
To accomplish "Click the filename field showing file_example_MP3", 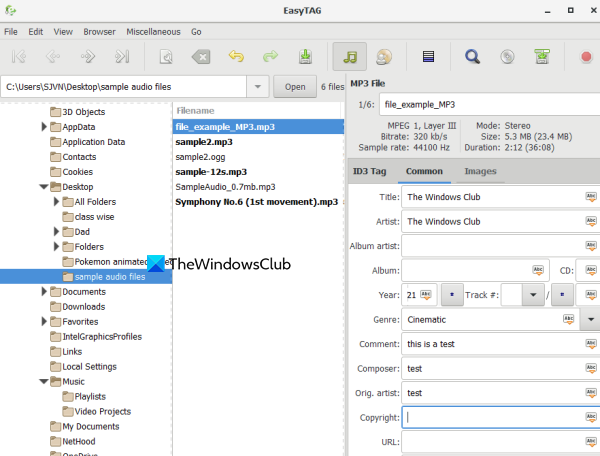I will pos(489,104).
